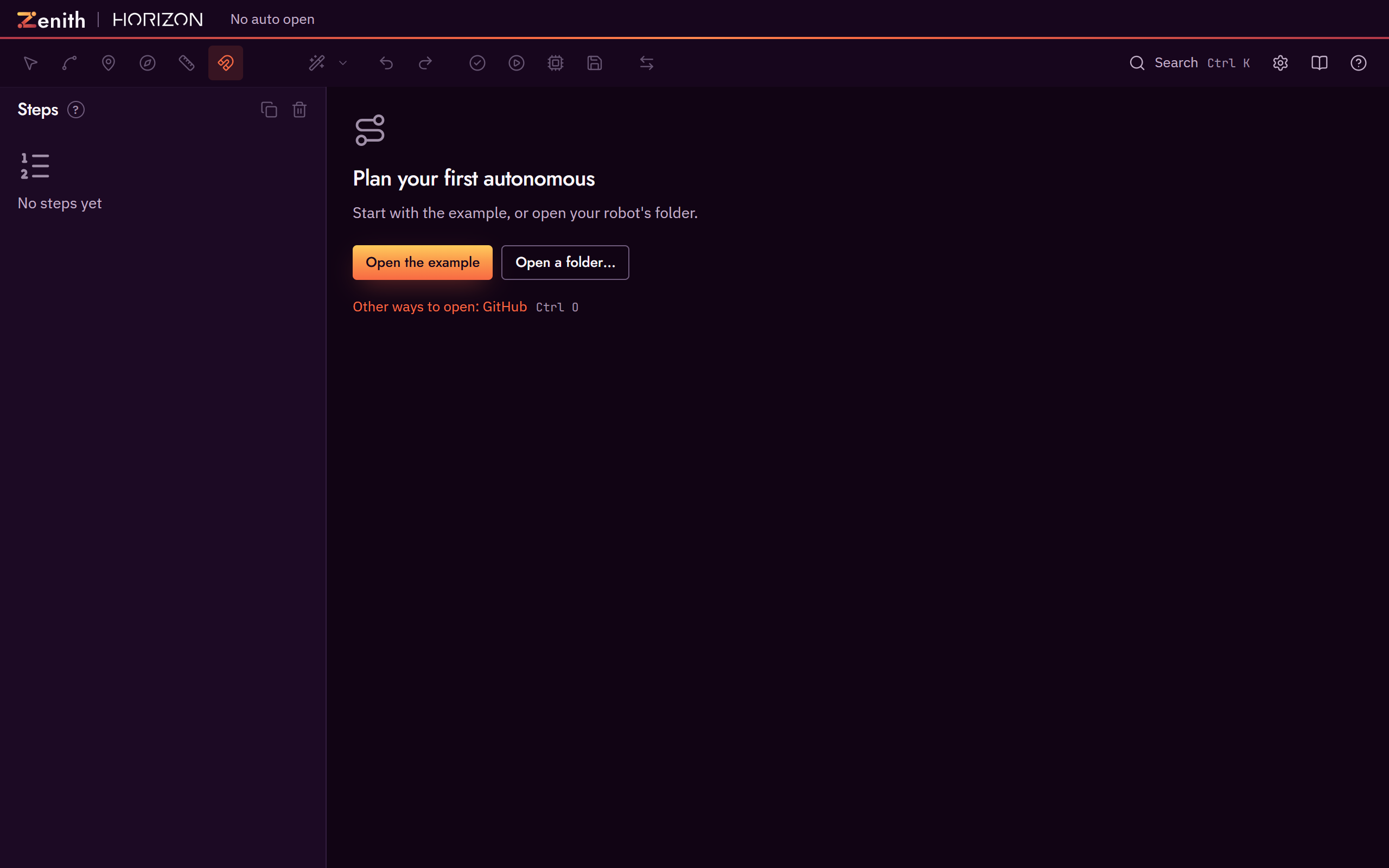The image size is (1389, 868).
Task: Click the trash icon in Steps panel
Action: [x=300, y=110]
